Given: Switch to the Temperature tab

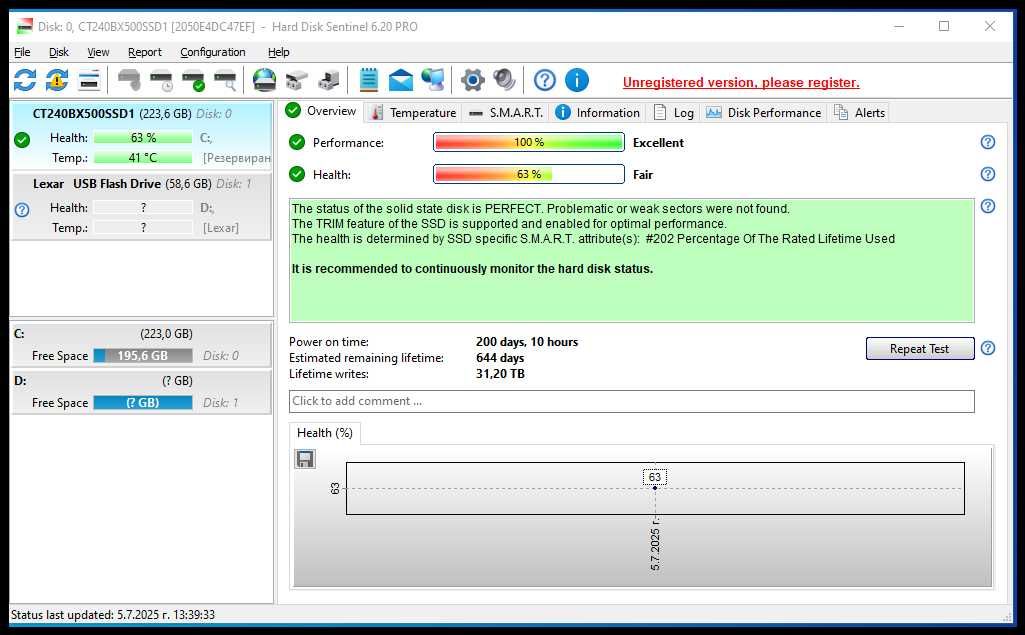Looking at the screenshot, I should tap(413, 112).
